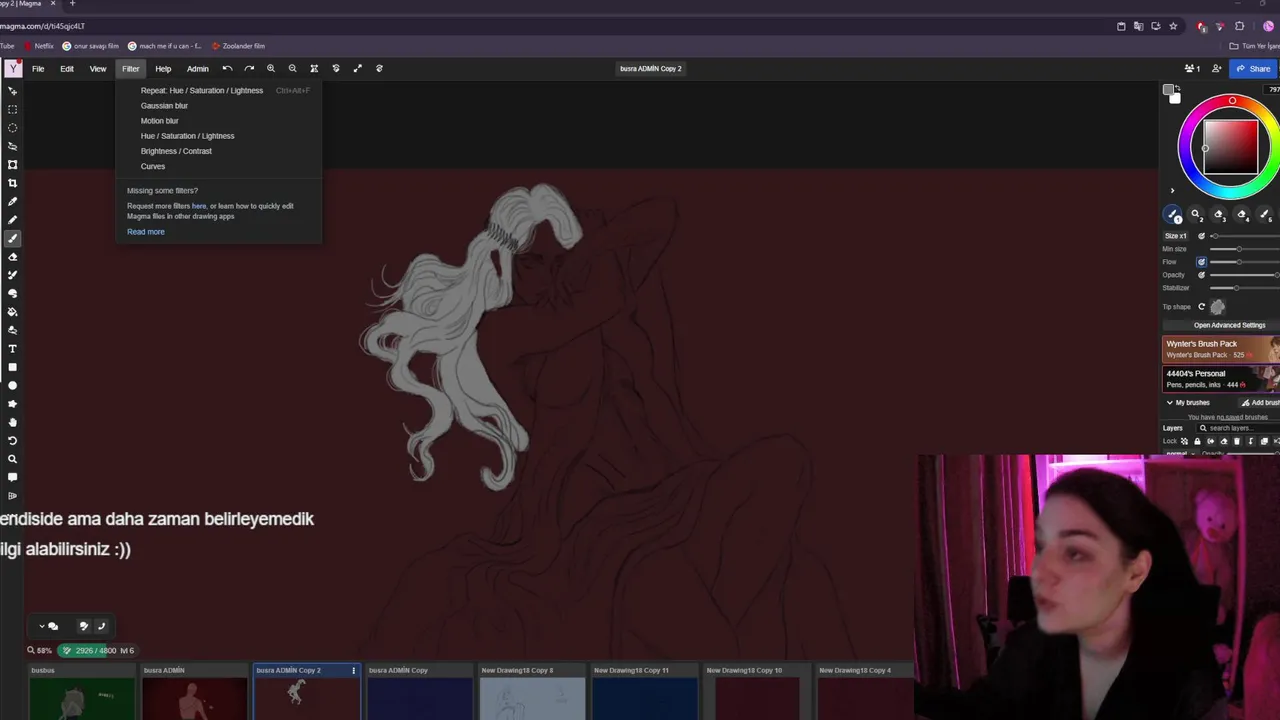Click the add user invite icon
The image size is (1280, 720).
coord(1216,69)
